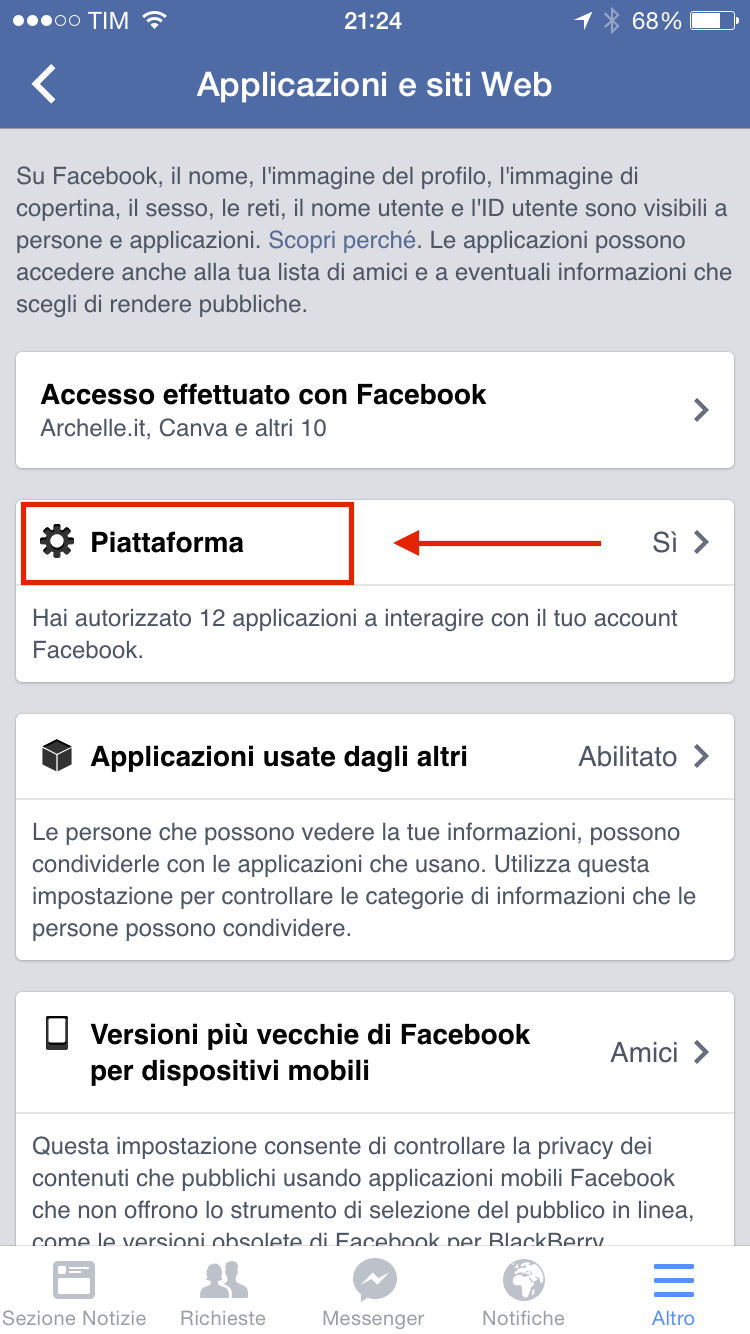
Task: Open Applicazioni usate dagli altri setting
Action: (x=375, y=756)
